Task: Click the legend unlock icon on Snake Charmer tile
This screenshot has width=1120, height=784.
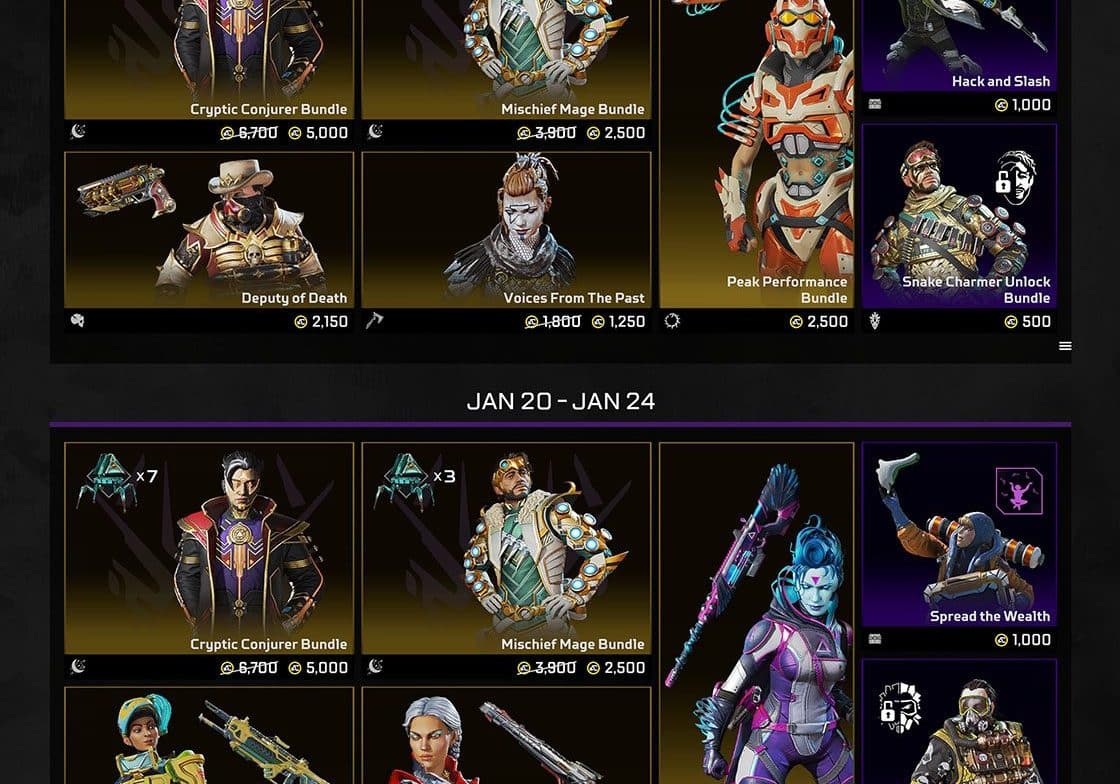Action: pyautogui.click(x=1015, y=177)
